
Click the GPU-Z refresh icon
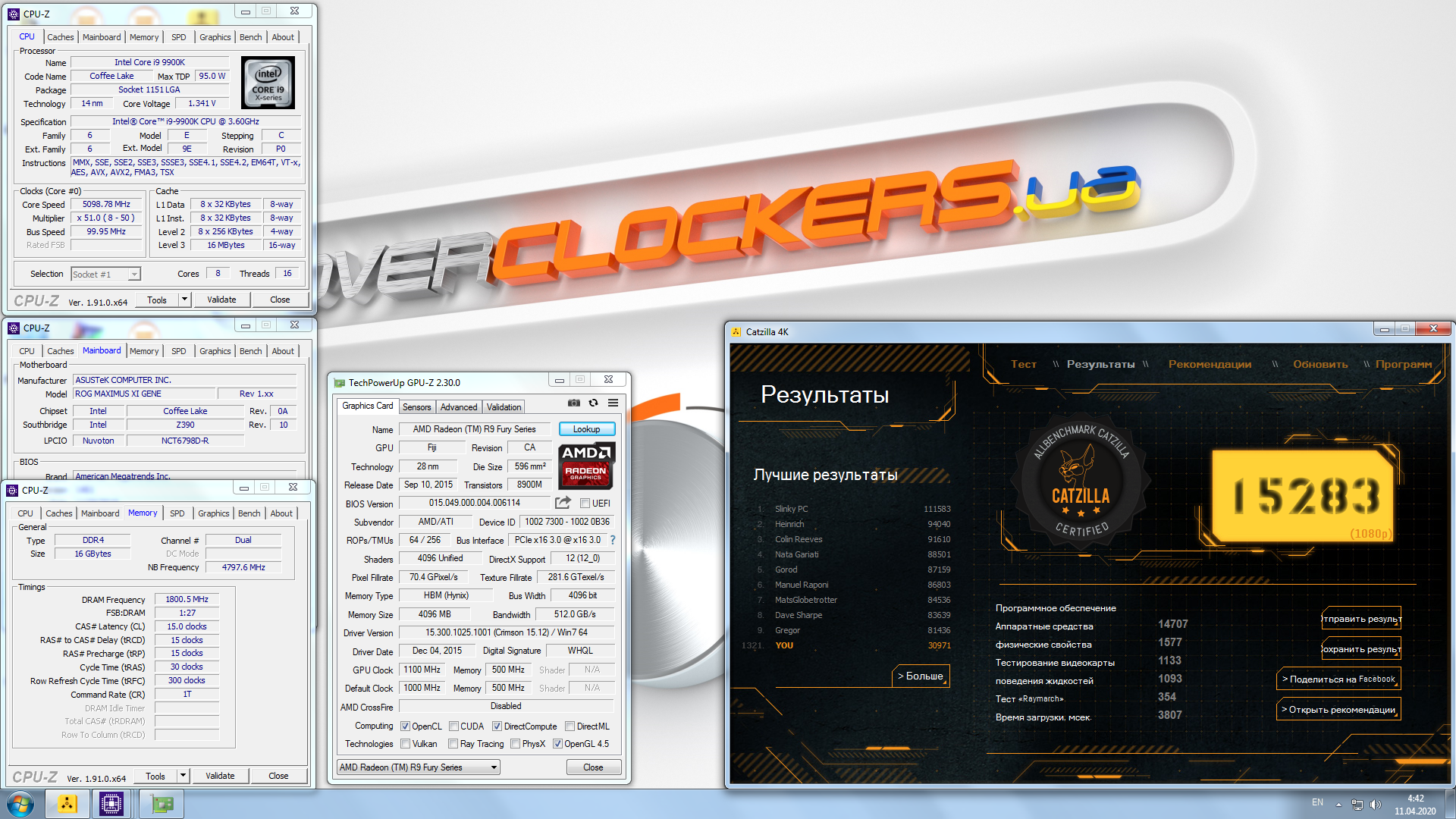593,403
